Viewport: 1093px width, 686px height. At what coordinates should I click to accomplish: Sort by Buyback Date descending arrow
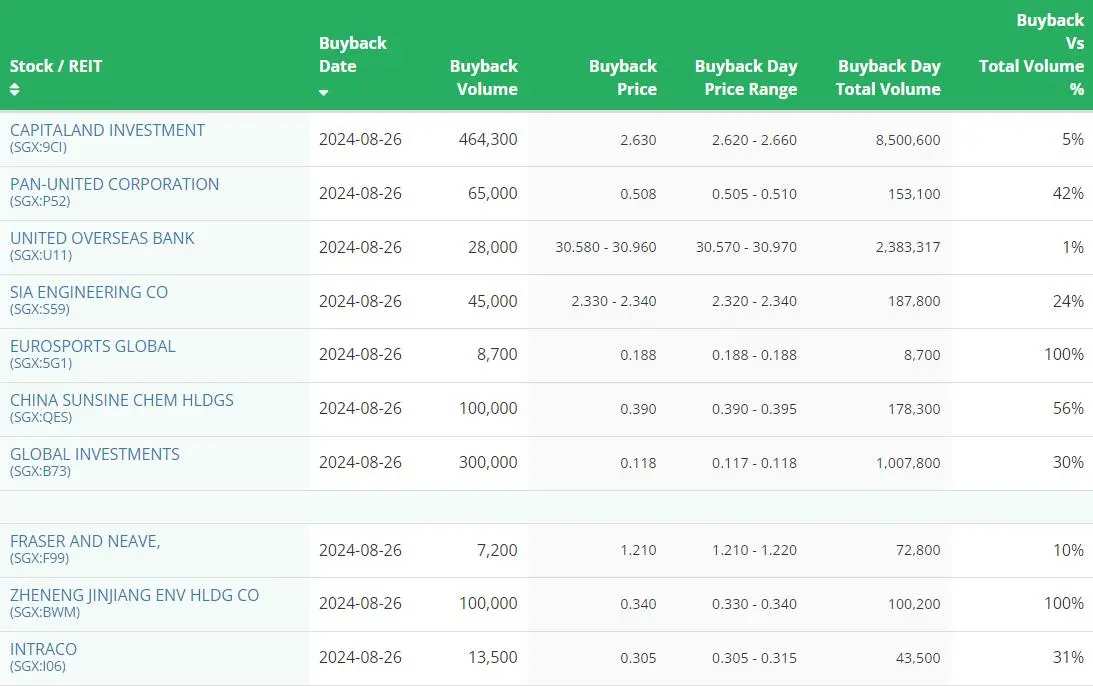coord(323,92)
